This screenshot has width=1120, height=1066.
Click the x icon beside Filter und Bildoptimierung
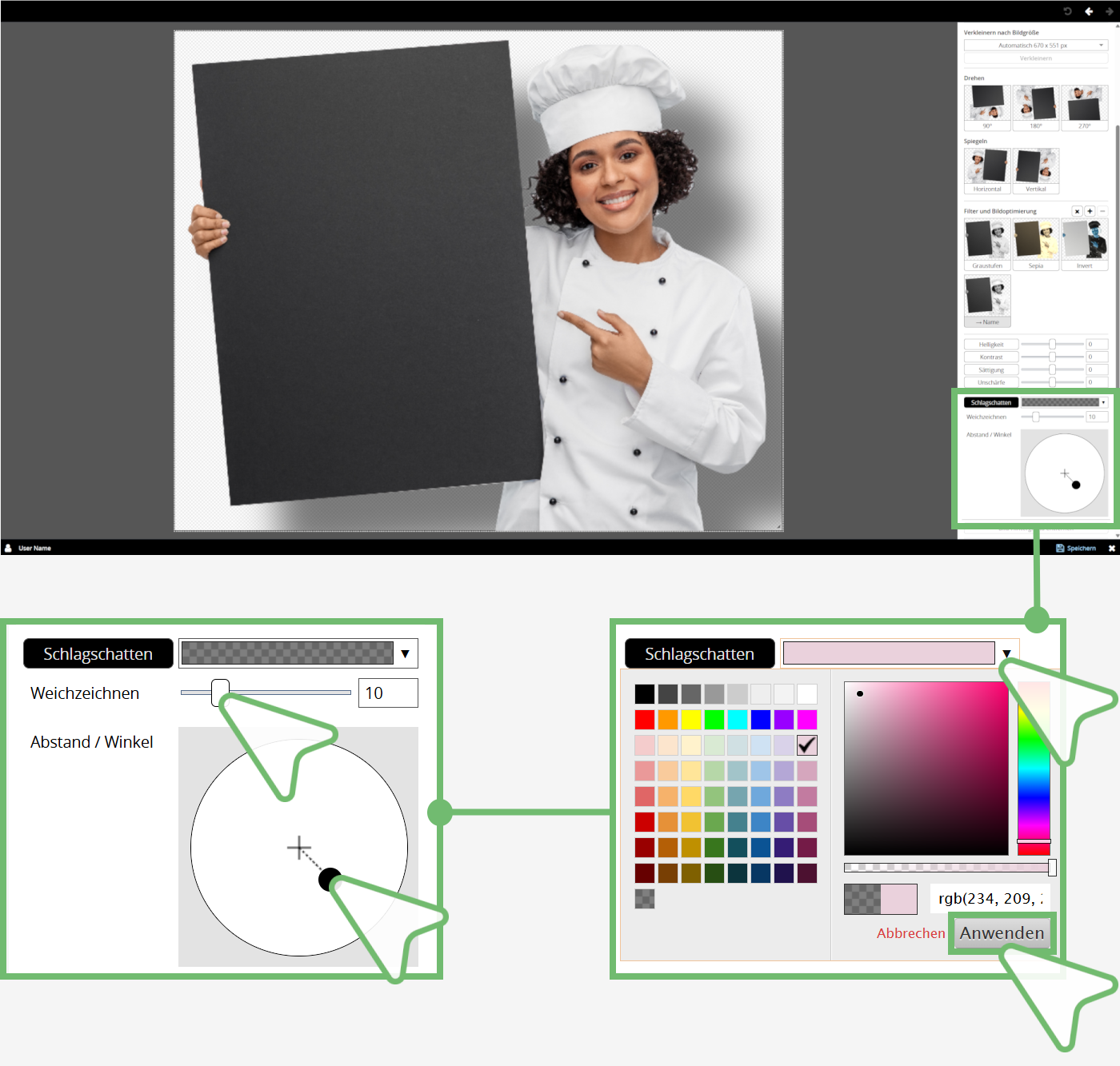pos(1077,211)
